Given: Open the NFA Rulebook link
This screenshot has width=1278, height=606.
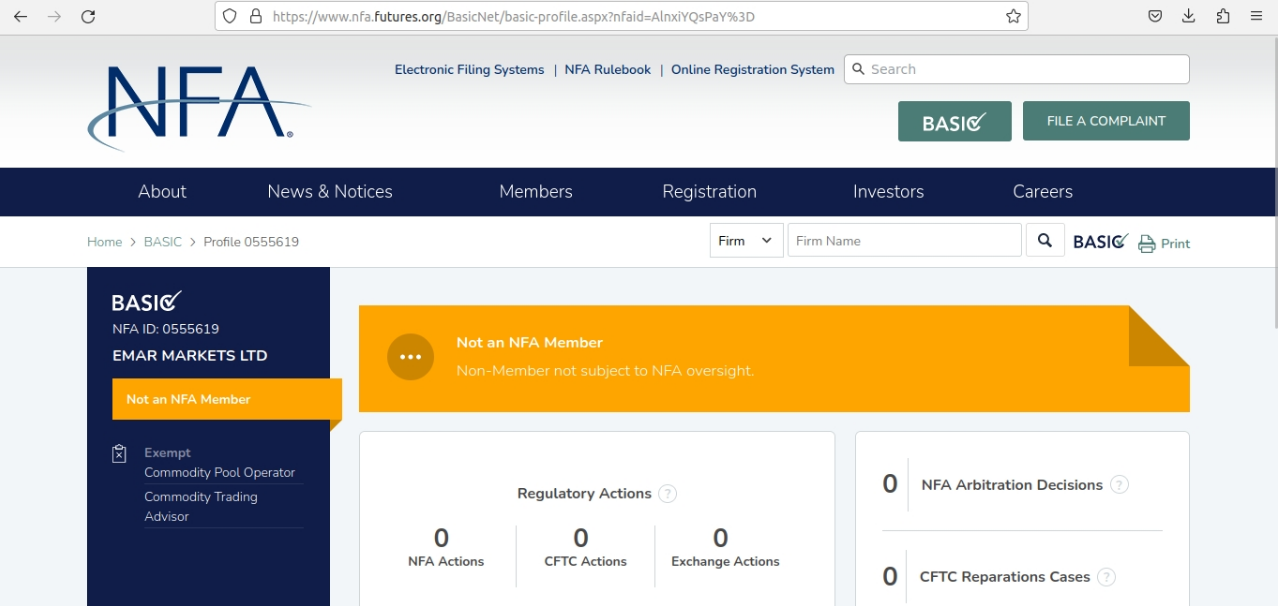Looking at the screenshot, I should pos(607,70).
